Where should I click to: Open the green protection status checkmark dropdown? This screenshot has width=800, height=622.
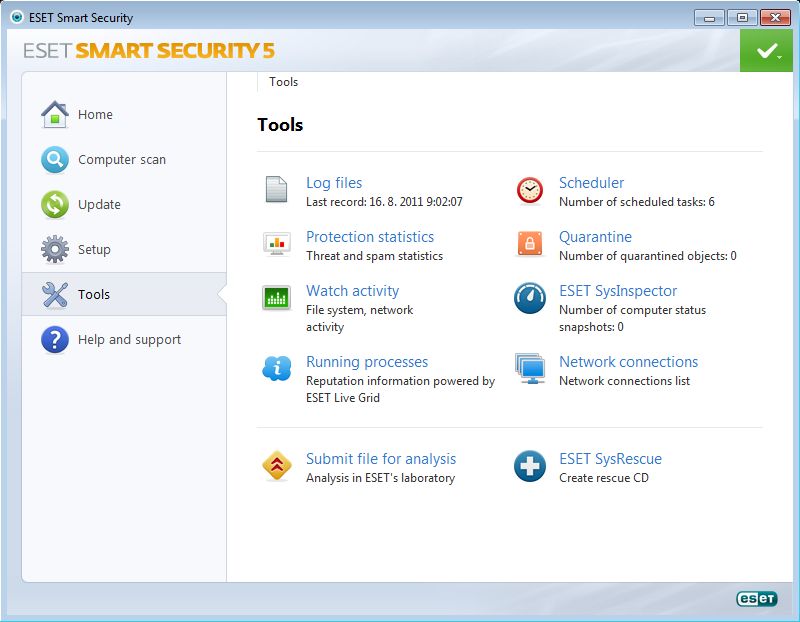pyautogui.click(x=766, y=51)
